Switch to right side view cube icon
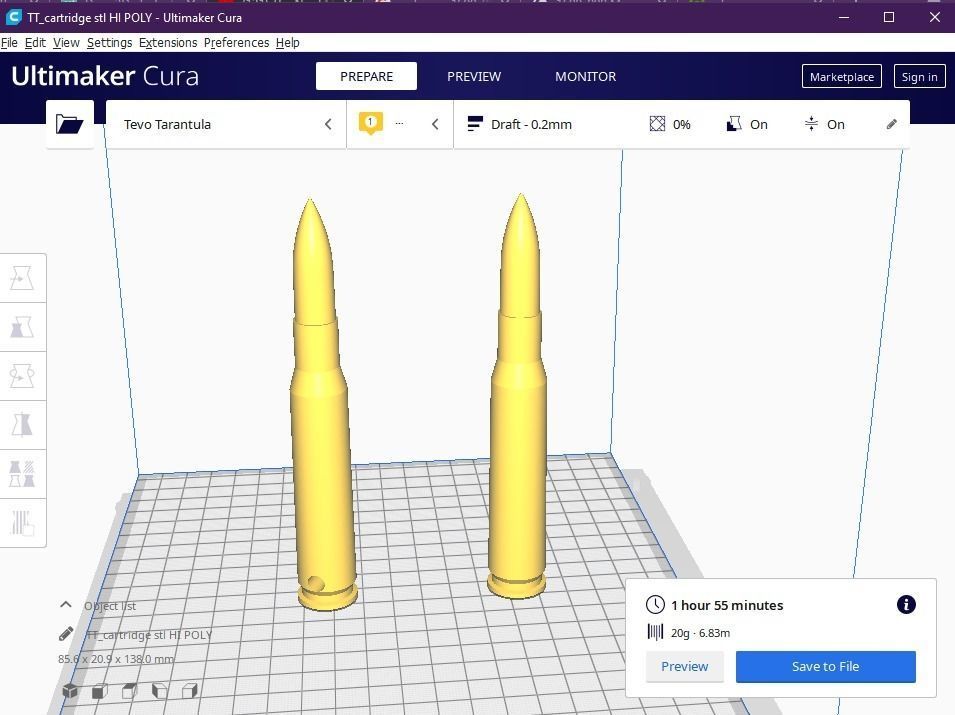955x715 pixels. pos(190,691)
